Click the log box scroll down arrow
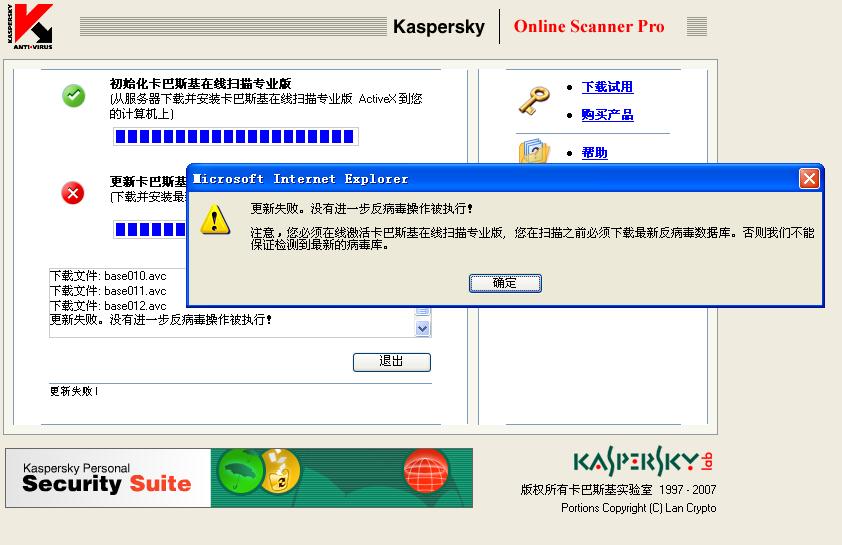842x545 pixels. click(x=423, y=328)
